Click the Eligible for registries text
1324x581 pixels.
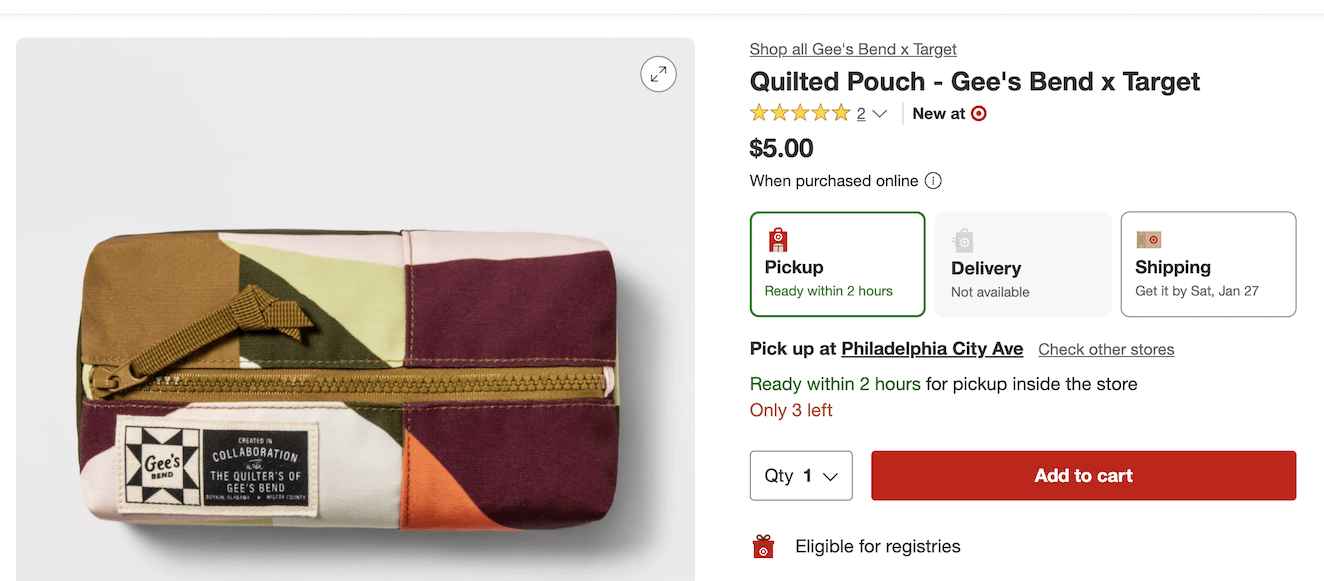click(x=877, y=547)
